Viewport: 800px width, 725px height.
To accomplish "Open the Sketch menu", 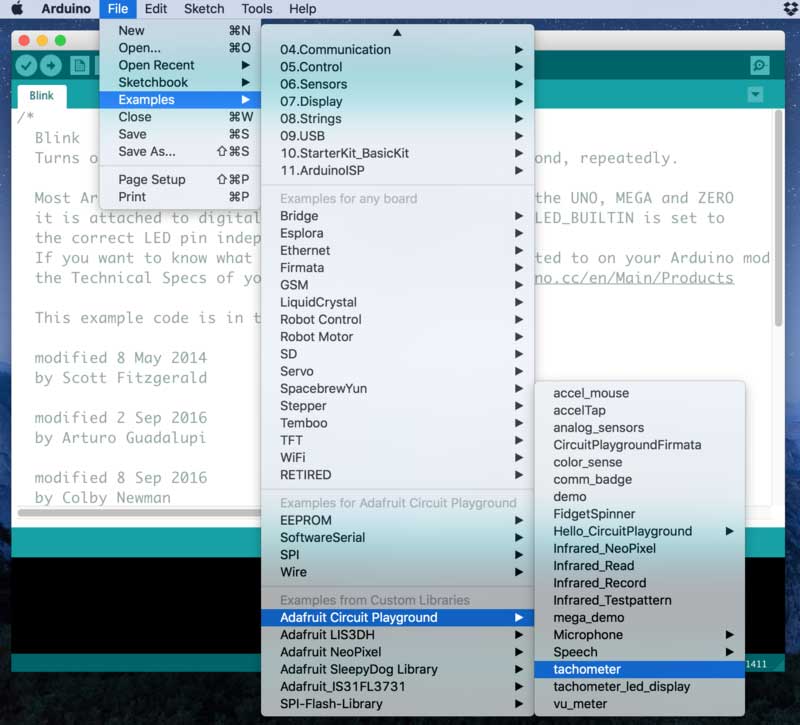I will pos(204,9).
